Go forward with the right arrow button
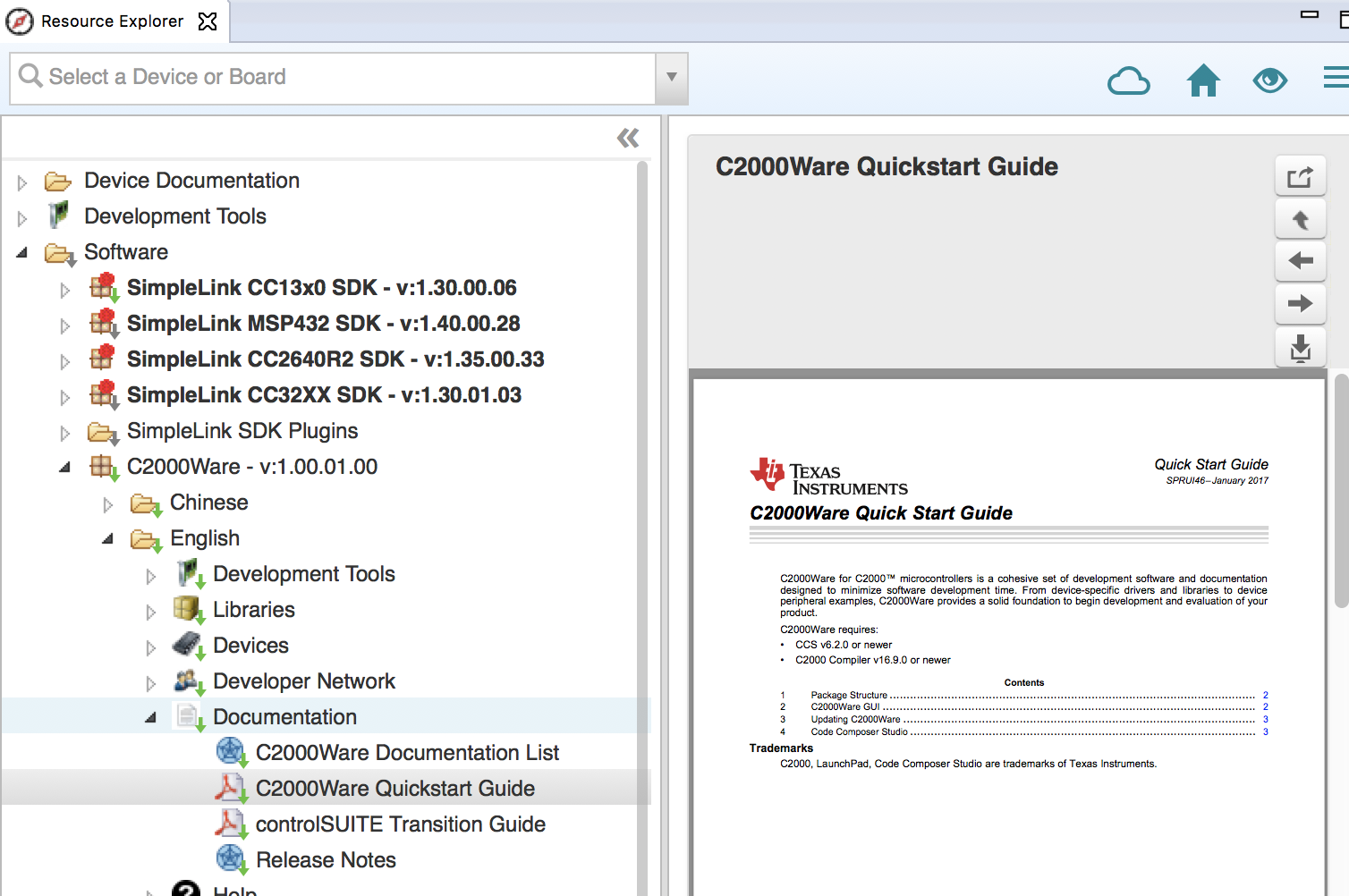 coord(1300,304)
